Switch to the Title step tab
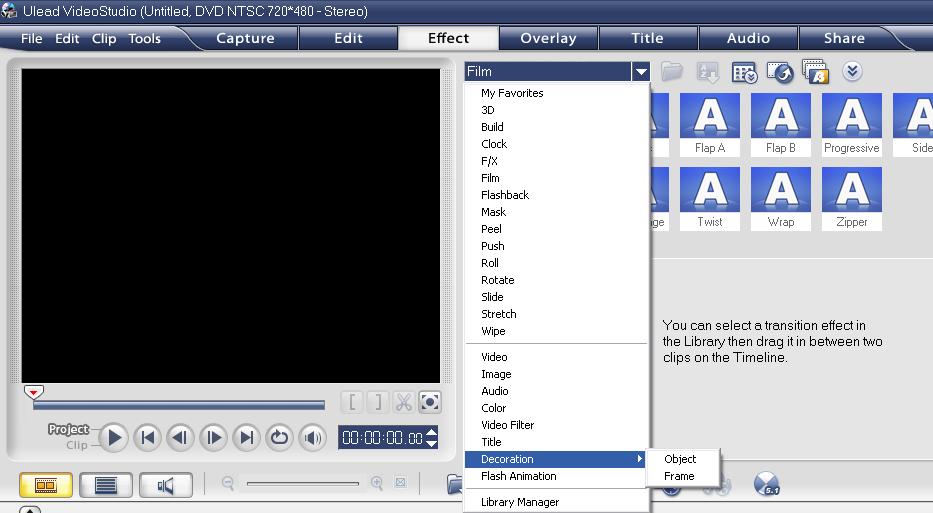The height and width of the screenshot is (513, 933). coord(647,38)
